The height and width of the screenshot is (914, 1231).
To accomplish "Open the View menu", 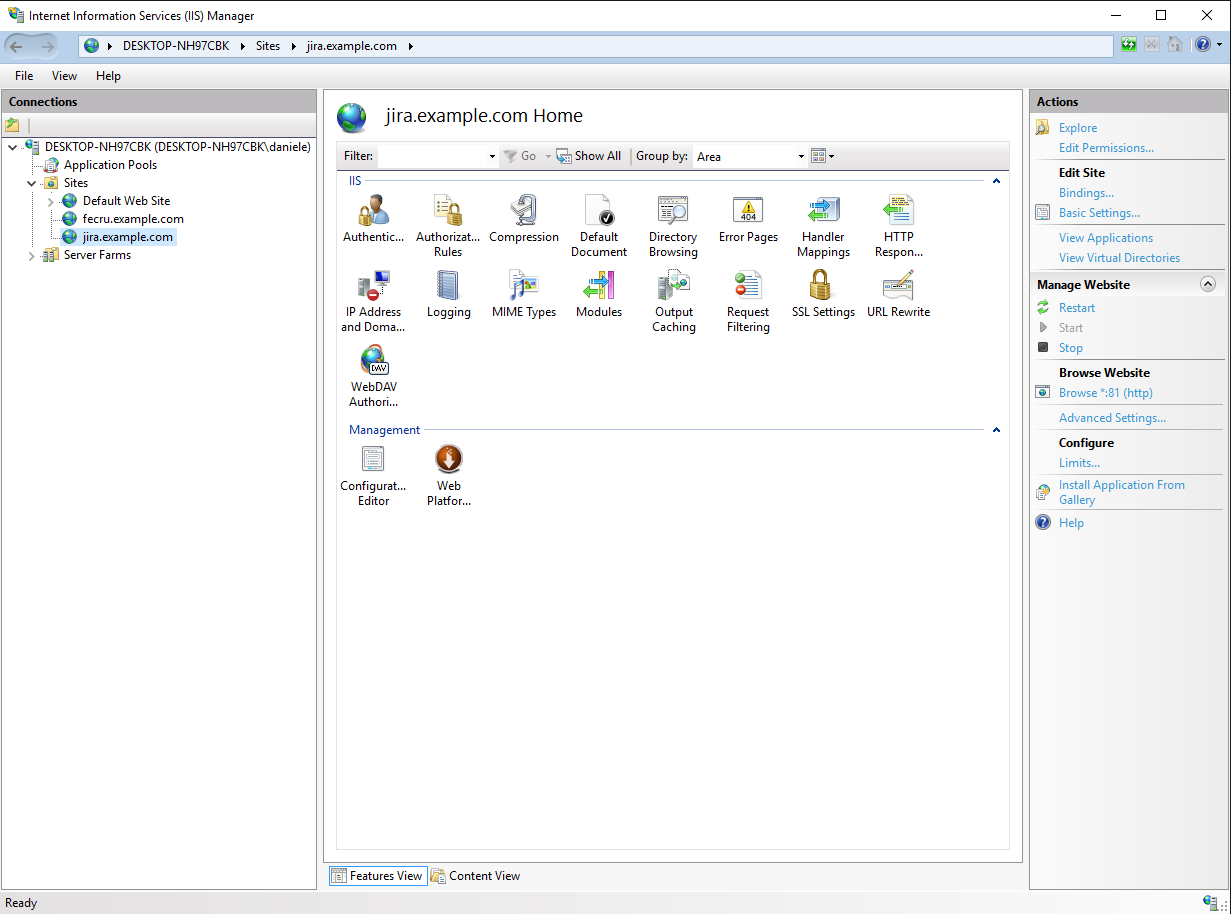I will tap(64, 76).
